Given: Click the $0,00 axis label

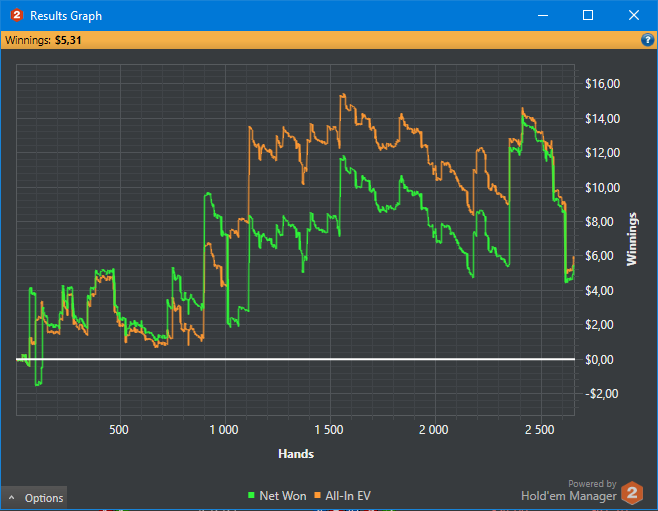Looking at the screenshot, I should [x=599, y=360].
